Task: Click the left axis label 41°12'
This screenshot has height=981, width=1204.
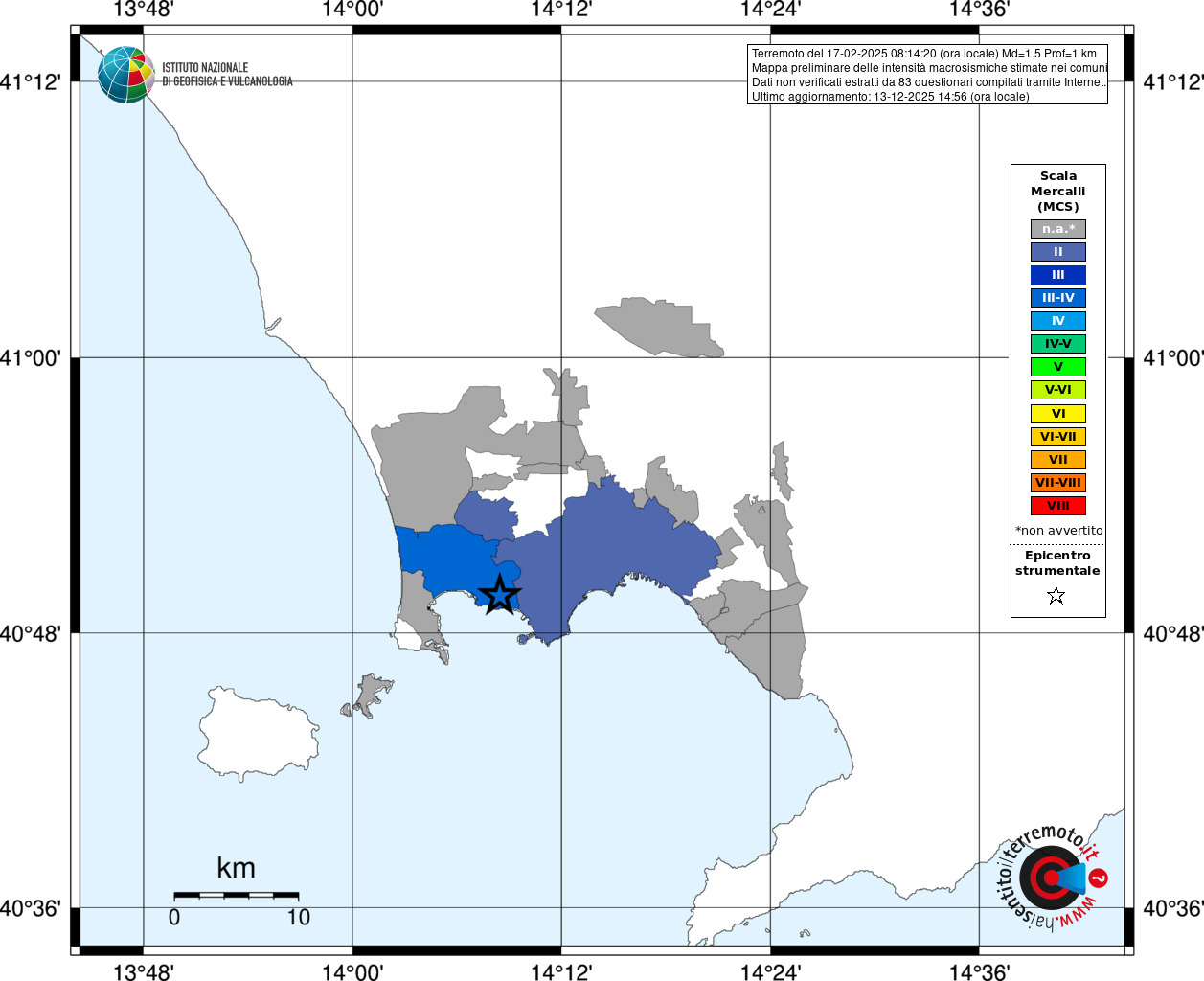Action: click(31, 82)
